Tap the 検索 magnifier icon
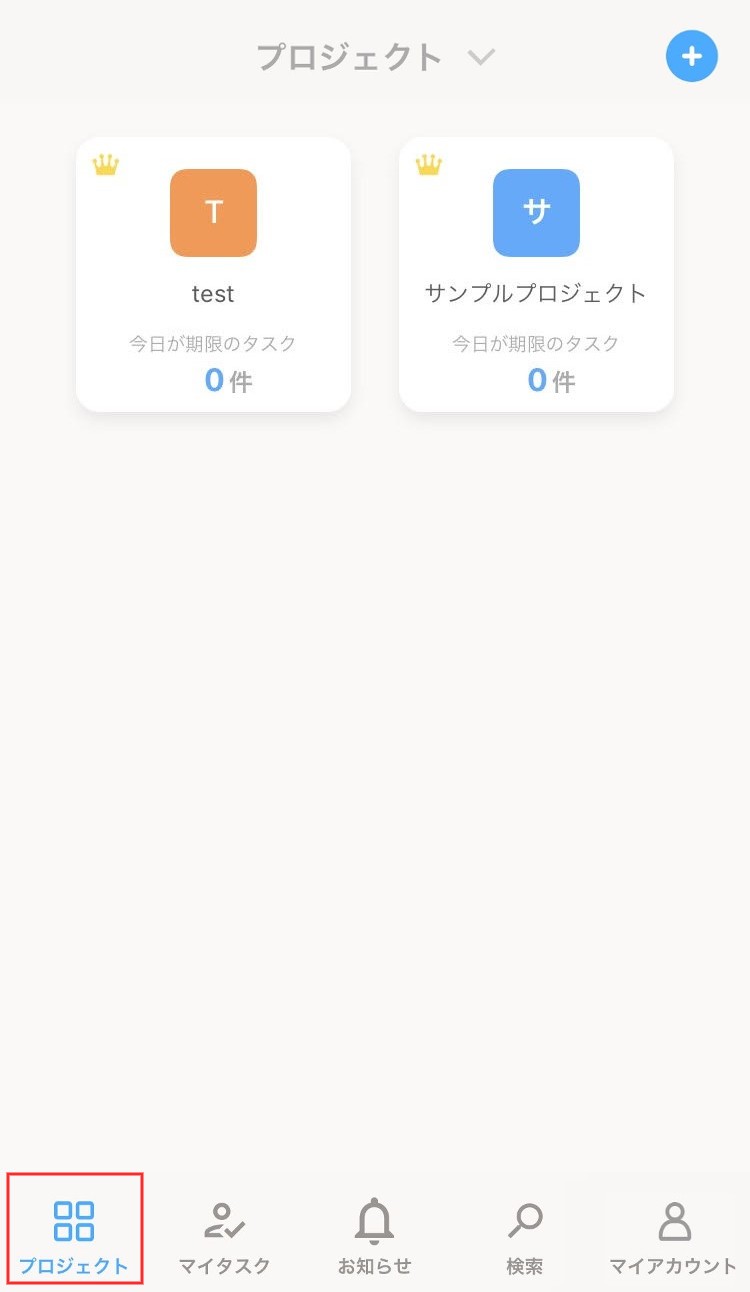Screen dimensions: 750x1292 coord(525,1220)
